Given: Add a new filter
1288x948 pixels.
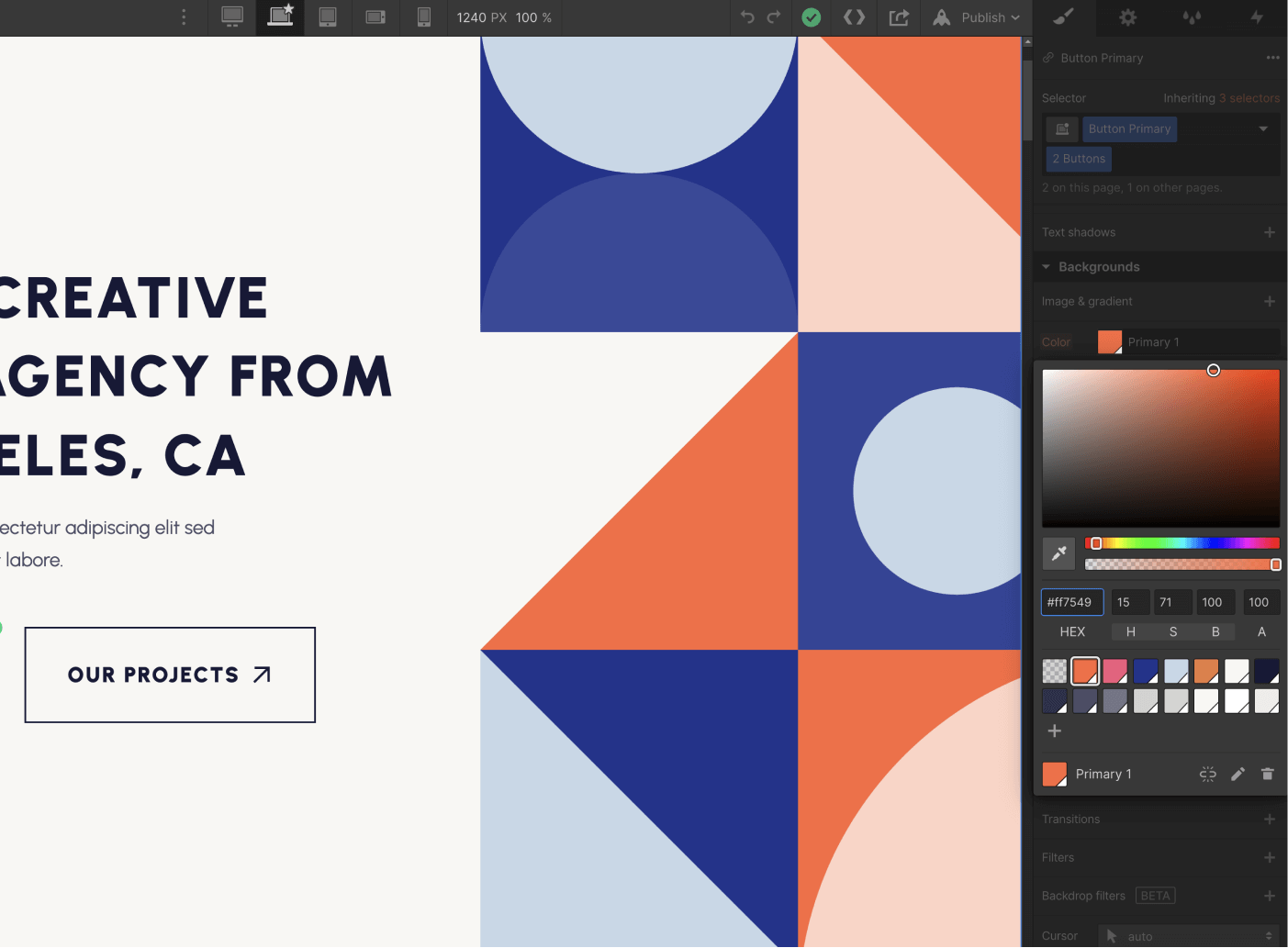Looking at the screenshot, I should click(x=1270, y=857).
